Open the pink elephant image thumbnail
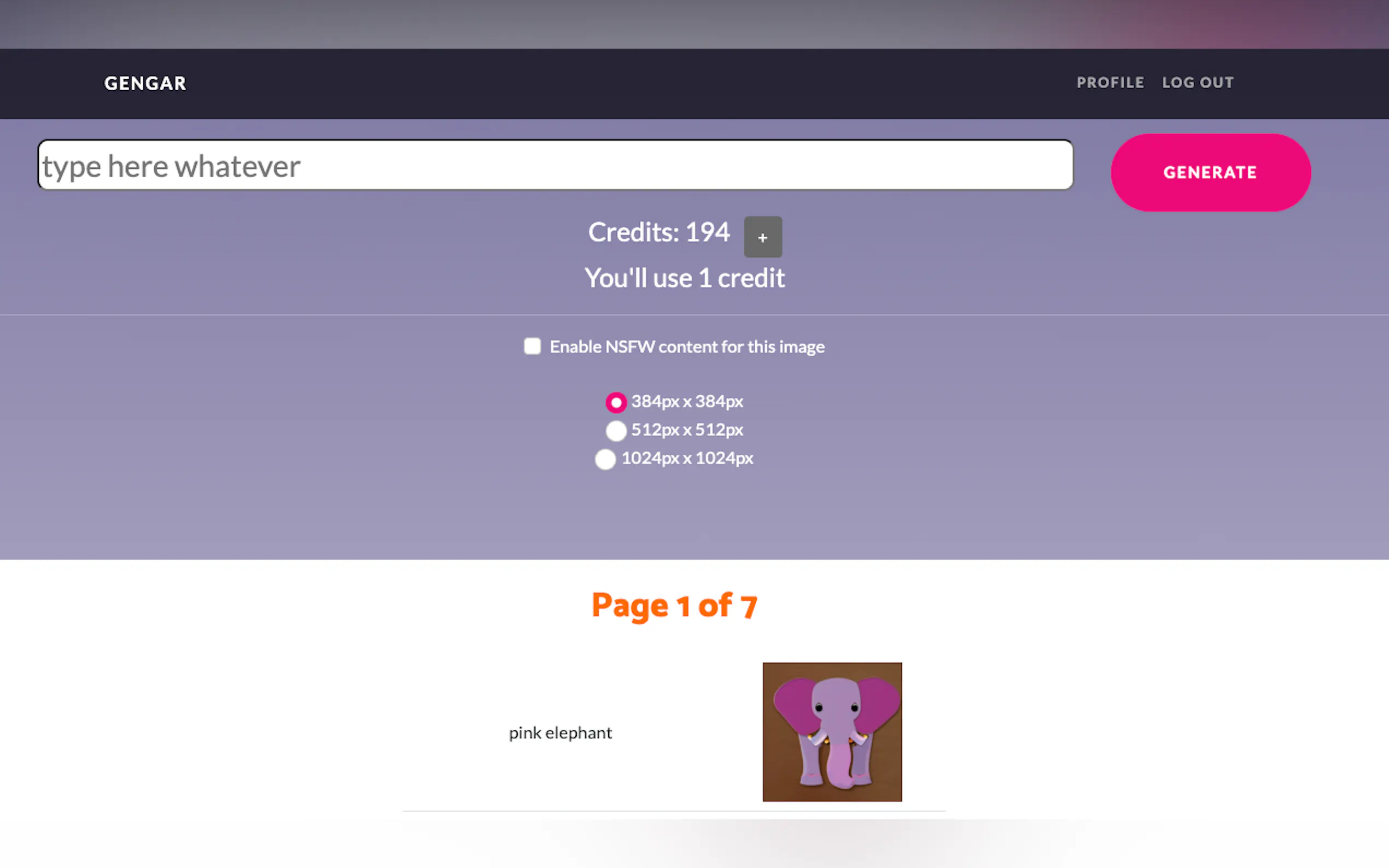1389x868 pixels. point(831,731)
